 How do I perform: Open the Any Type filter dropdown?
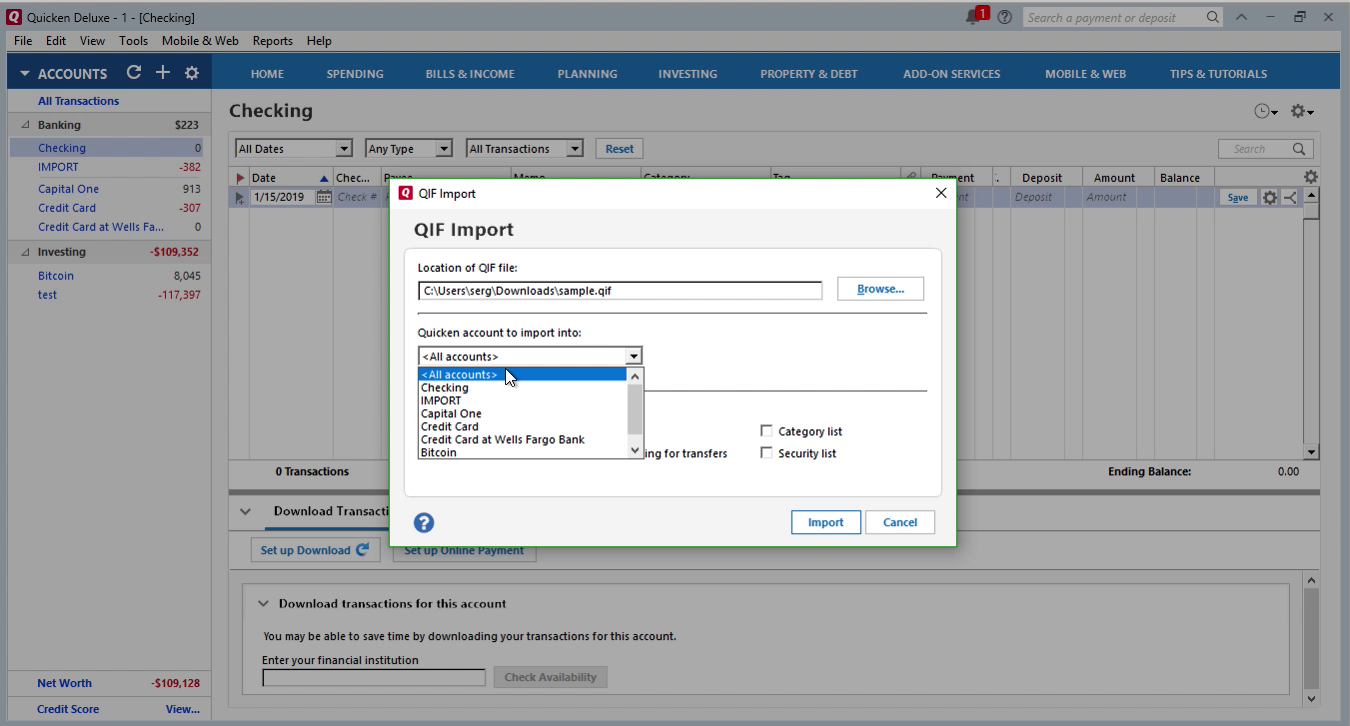pyautogui.click(x=409, y=149)
